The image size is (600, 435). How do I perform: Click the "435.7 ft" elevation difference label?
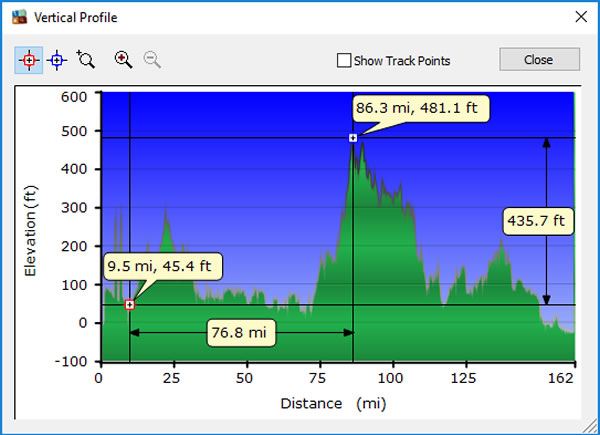click(x=538, y=221)
